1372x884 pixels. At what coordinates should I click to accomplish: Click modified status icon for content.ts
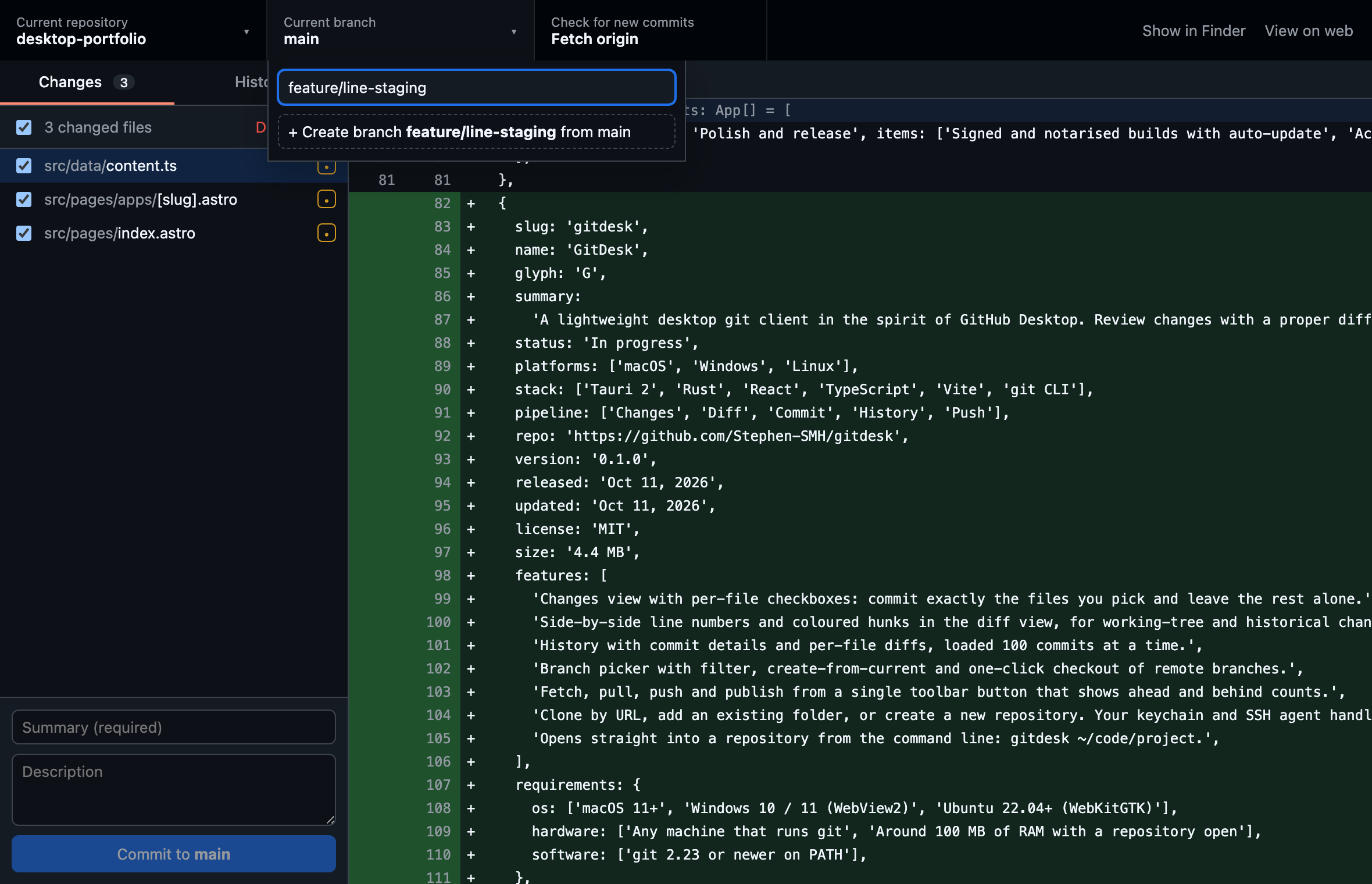click(x=326, y=167)
